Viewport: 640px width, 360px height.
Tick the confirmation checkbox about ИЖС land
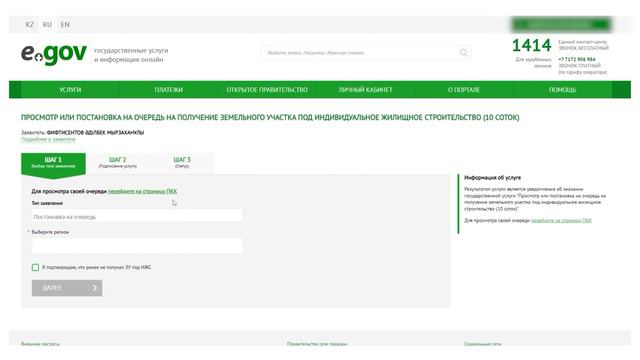pos(36,267)
